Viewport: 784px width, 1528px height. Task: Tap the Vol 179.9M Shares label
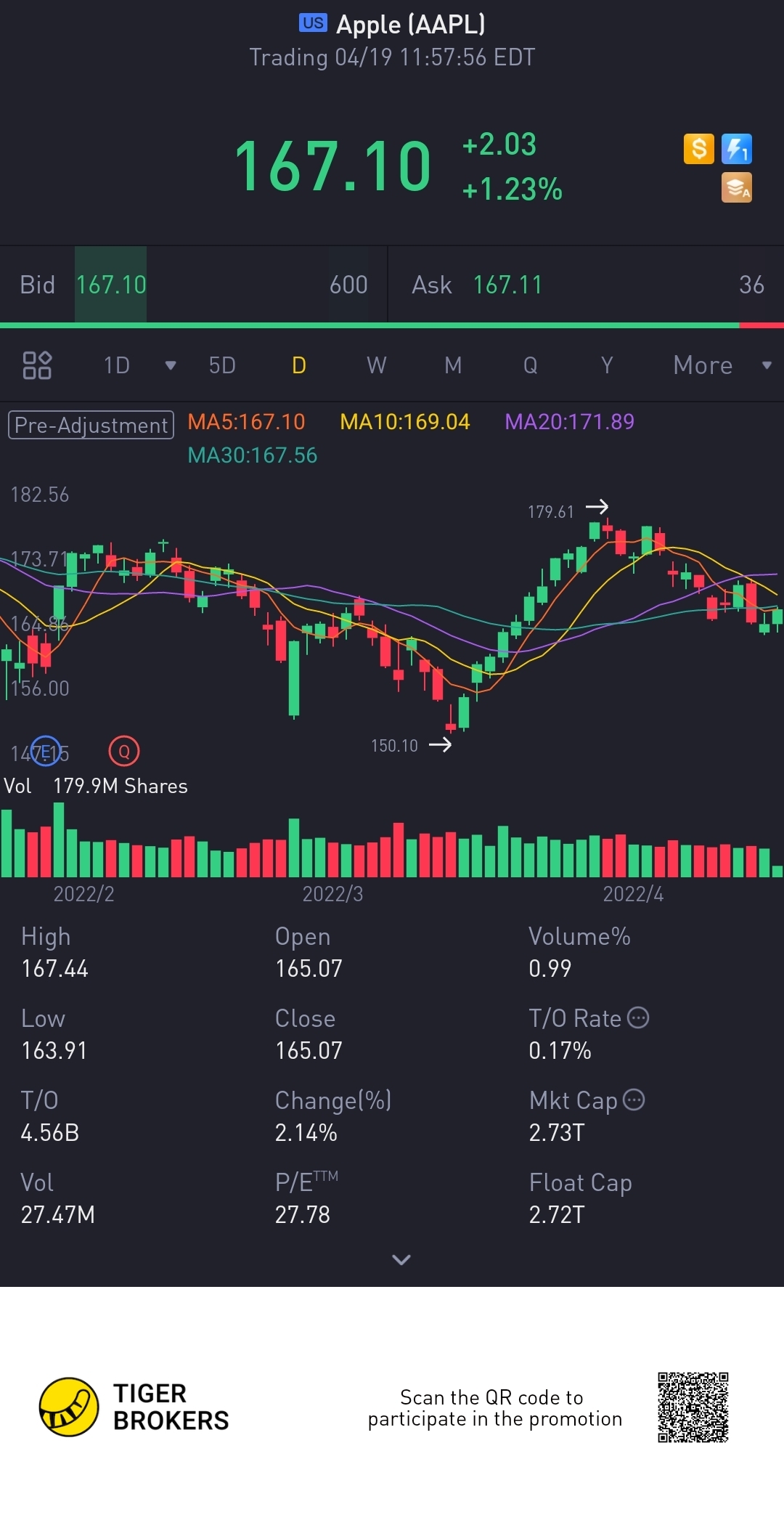(x=96, y=786)
